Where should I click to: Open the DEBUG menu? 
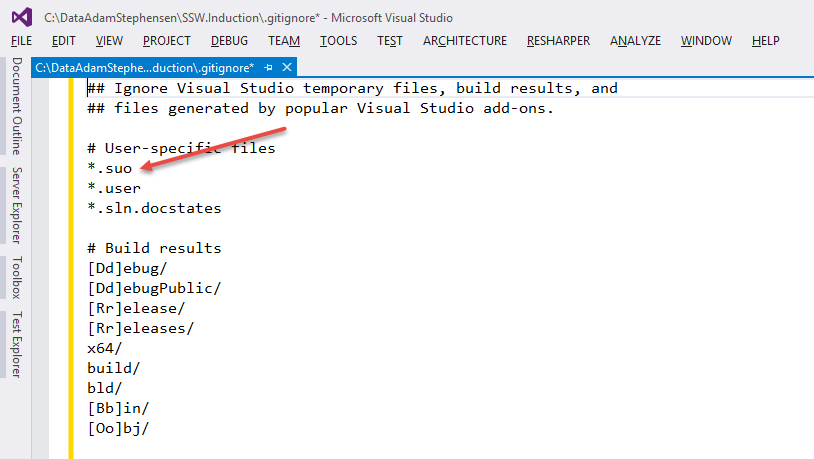[x=230, y=41]
